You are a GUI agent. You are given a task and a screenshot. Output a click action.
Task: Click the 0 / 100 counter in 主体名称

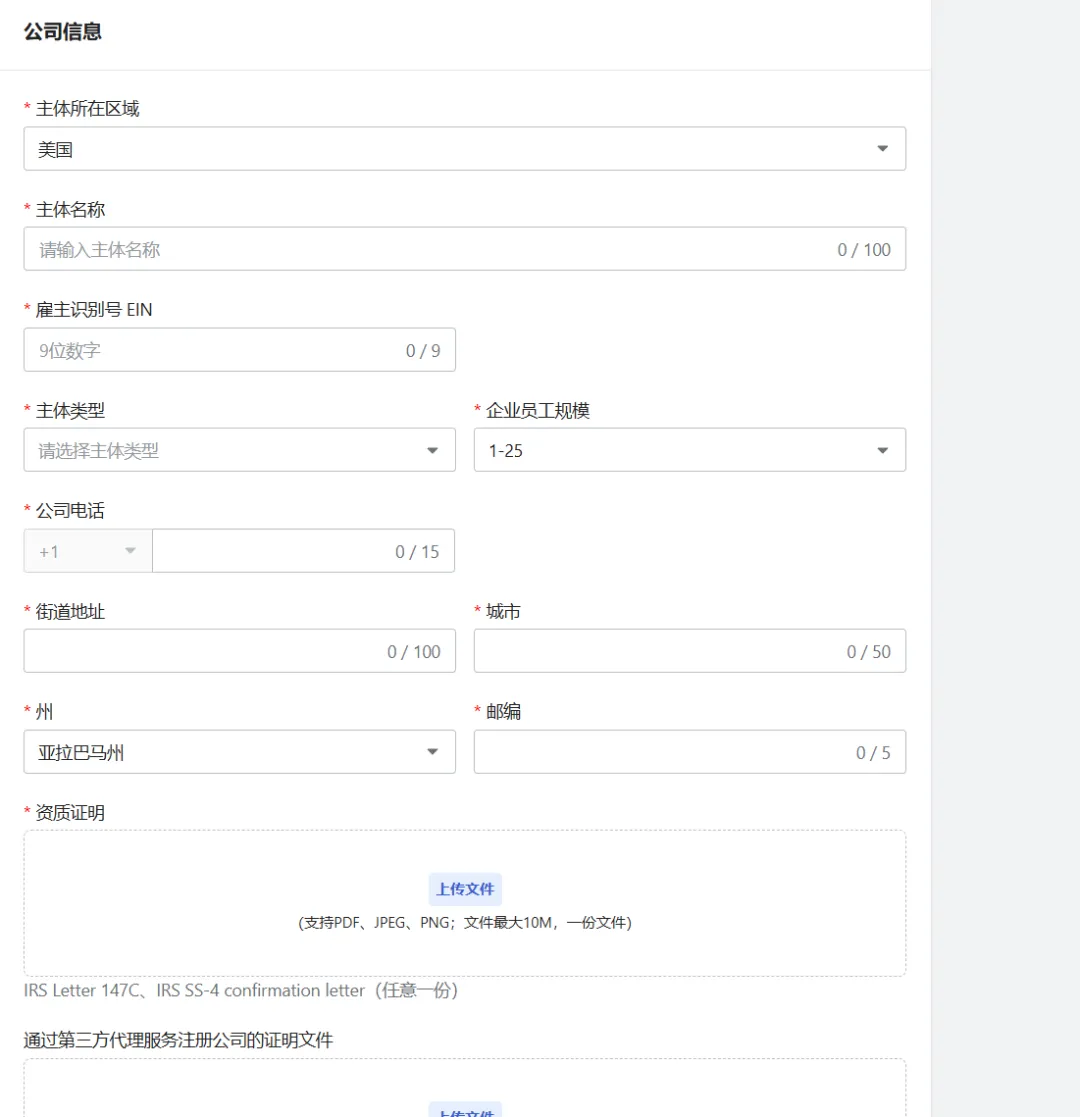coord(863,250)
